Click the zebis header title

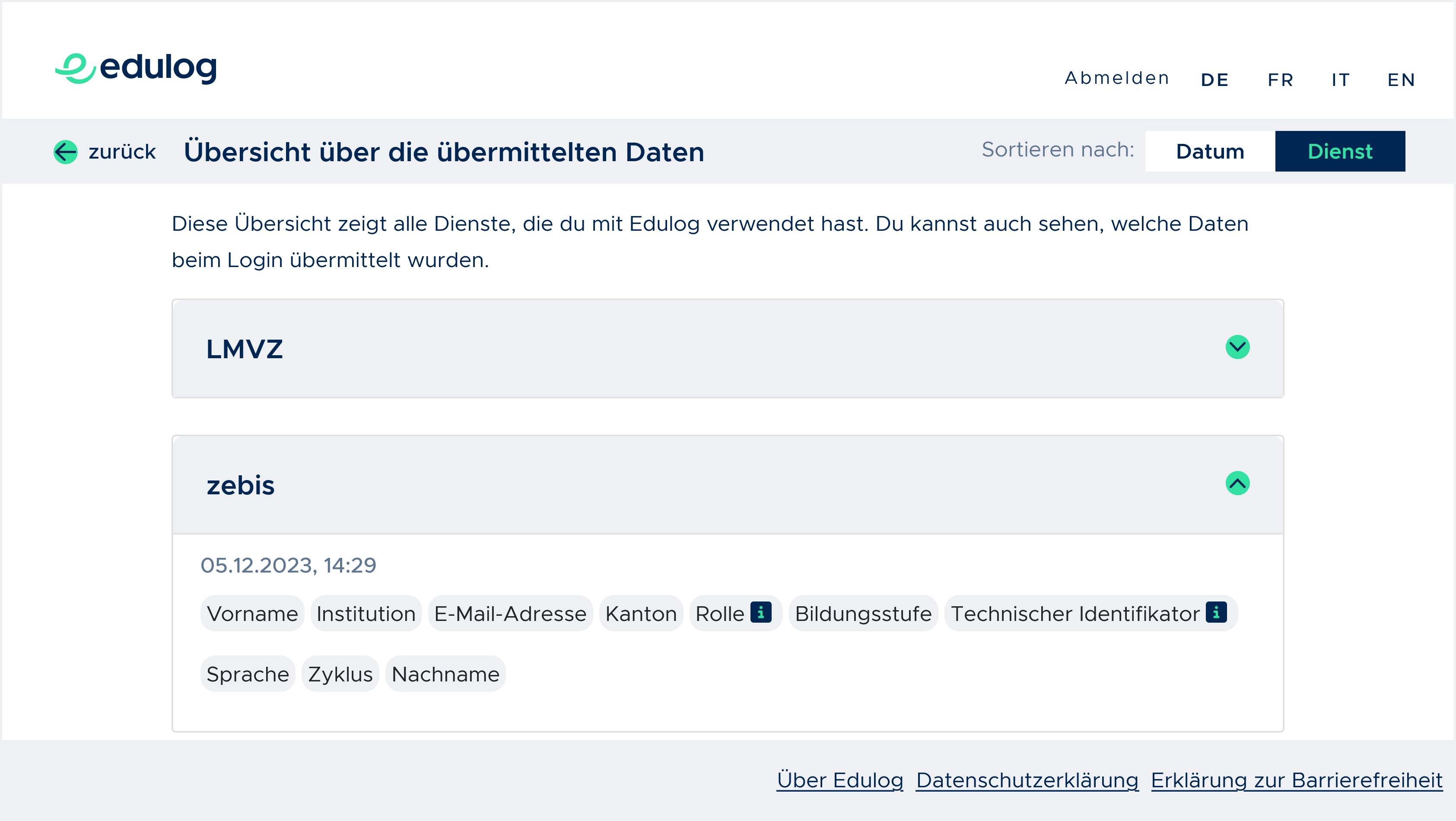(240, 485)
